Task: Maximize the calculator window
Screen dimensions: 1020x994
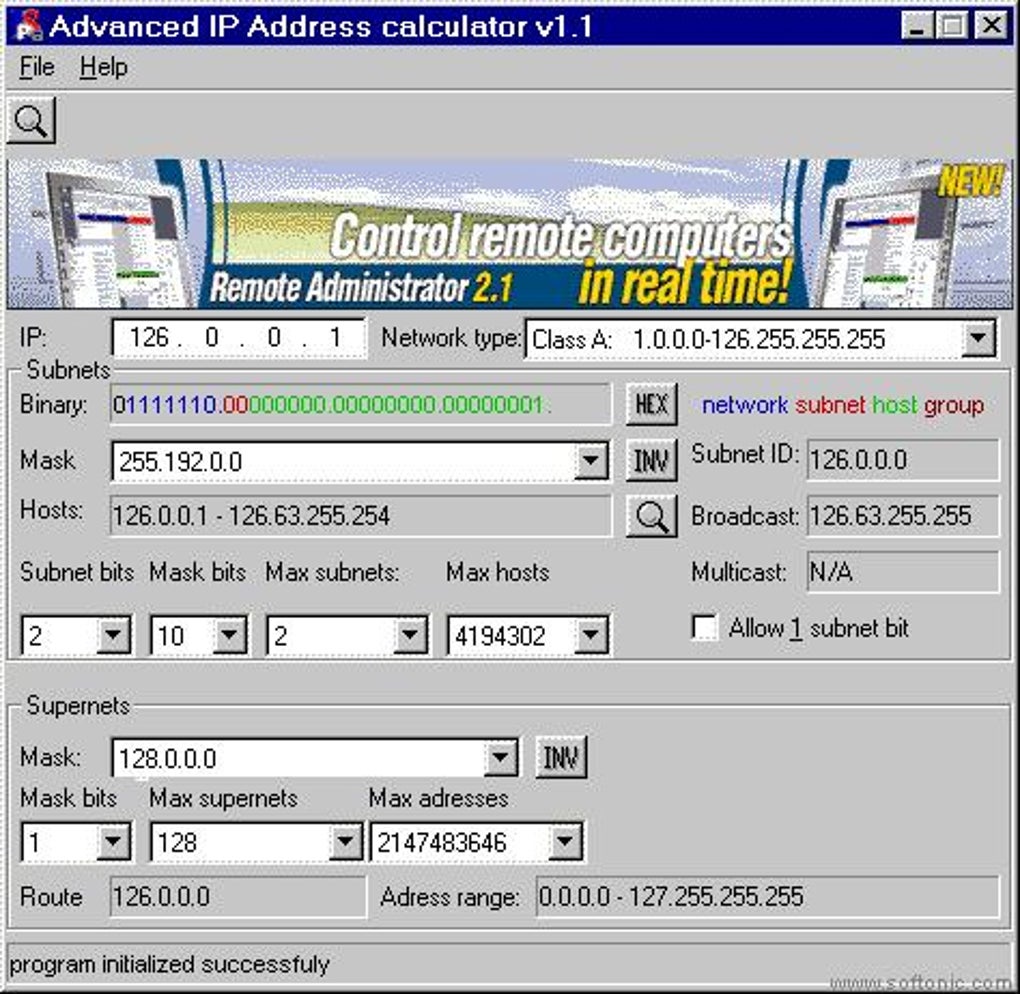Action: [952, 26]
